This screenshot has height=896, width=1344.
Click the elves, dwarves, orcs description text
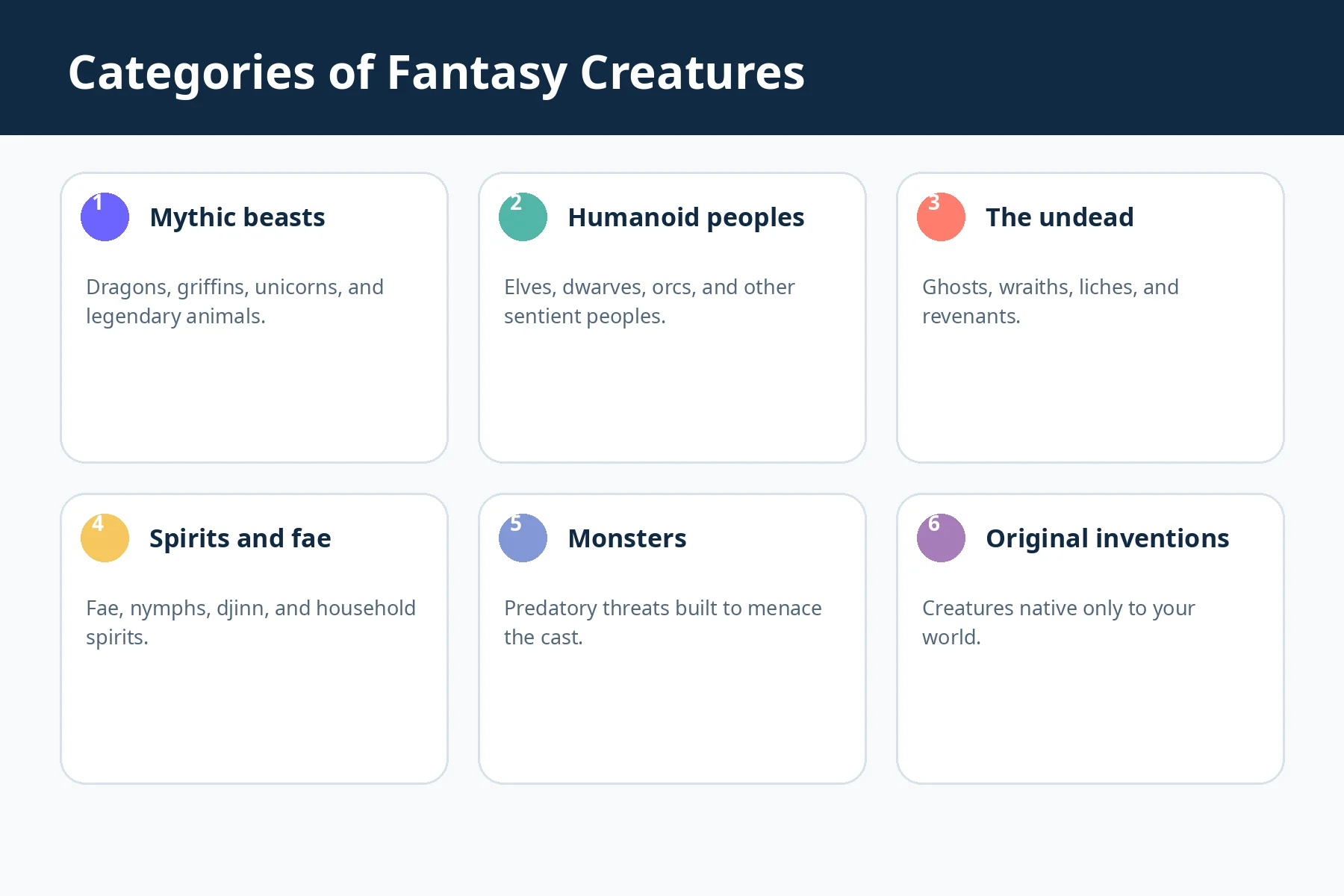pyautogui.click(x=650, y=302)
